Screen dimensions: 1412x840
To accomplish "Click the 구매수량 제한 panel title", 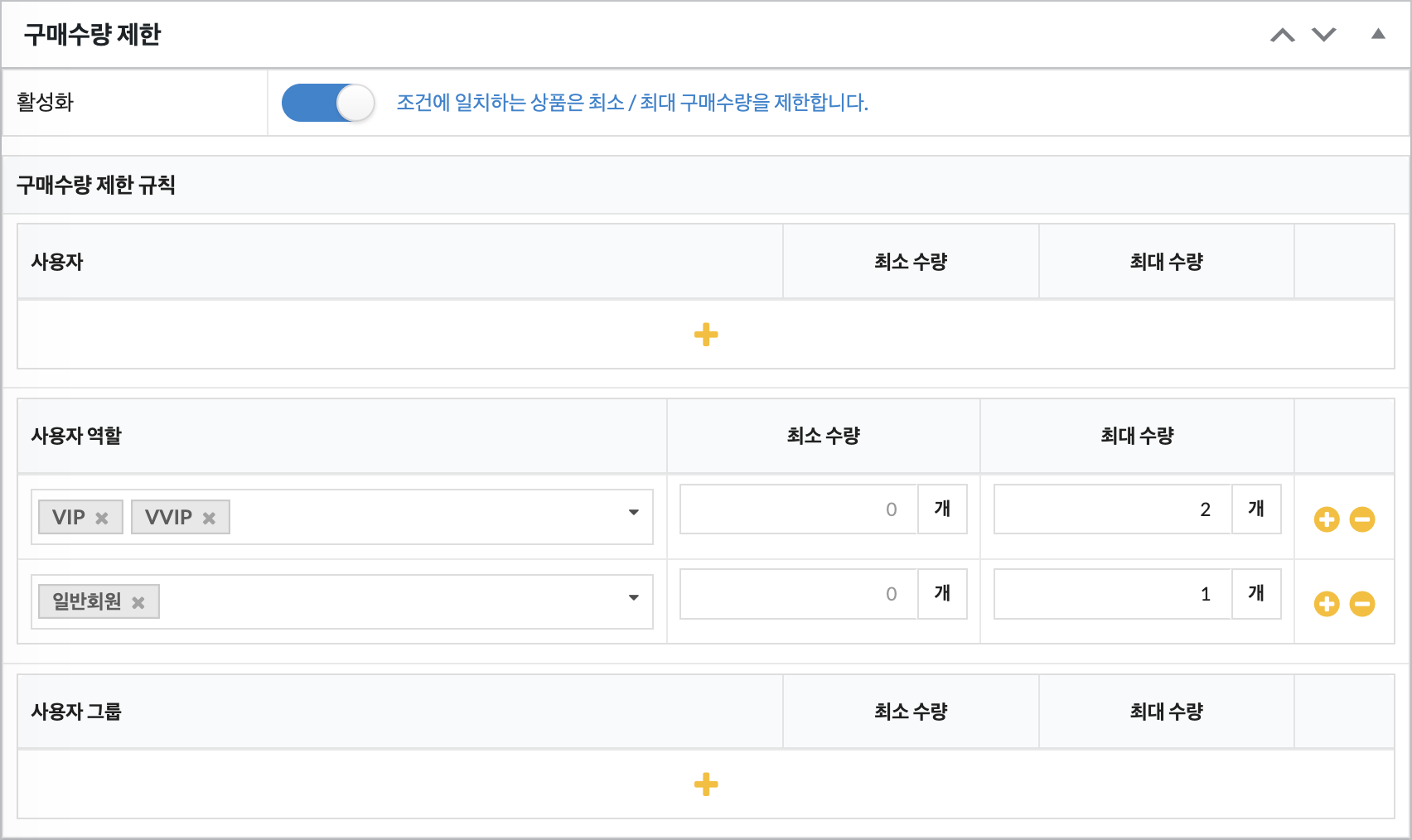I will [x=92, y=35].
